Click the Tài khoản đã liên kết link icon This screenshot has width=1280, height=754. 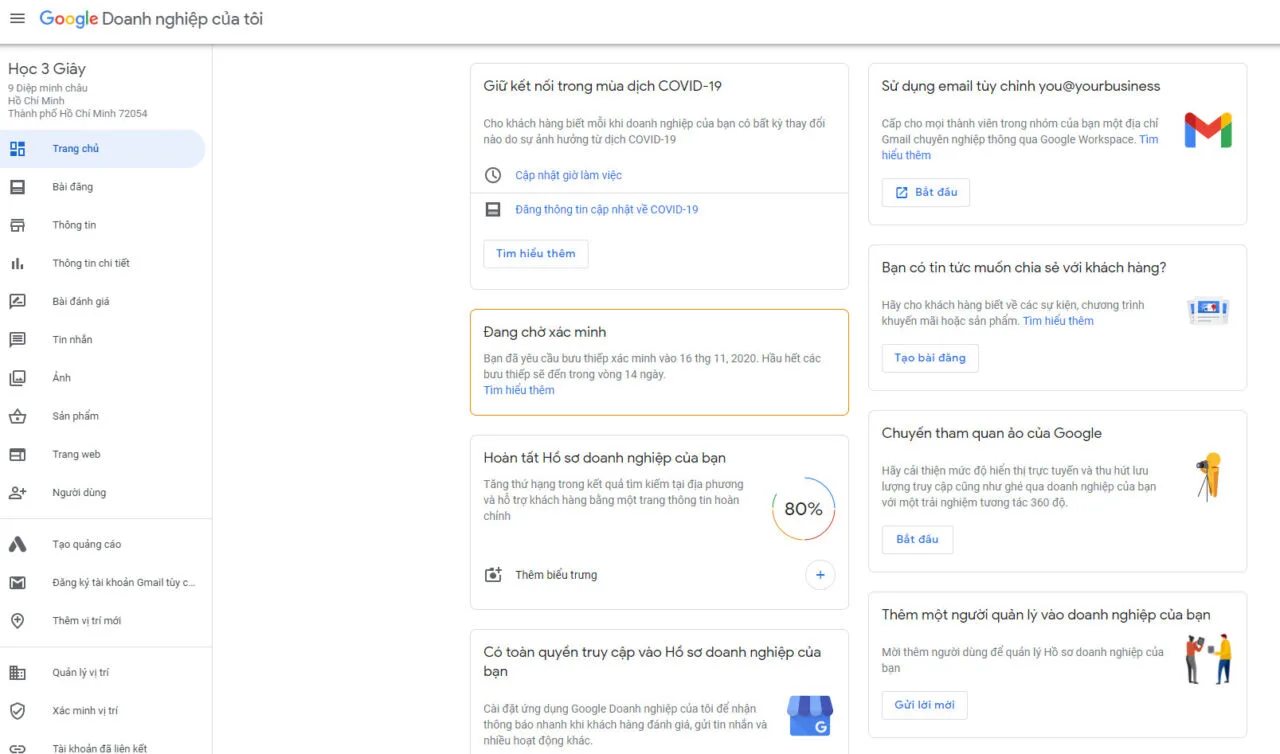[17, 748]
